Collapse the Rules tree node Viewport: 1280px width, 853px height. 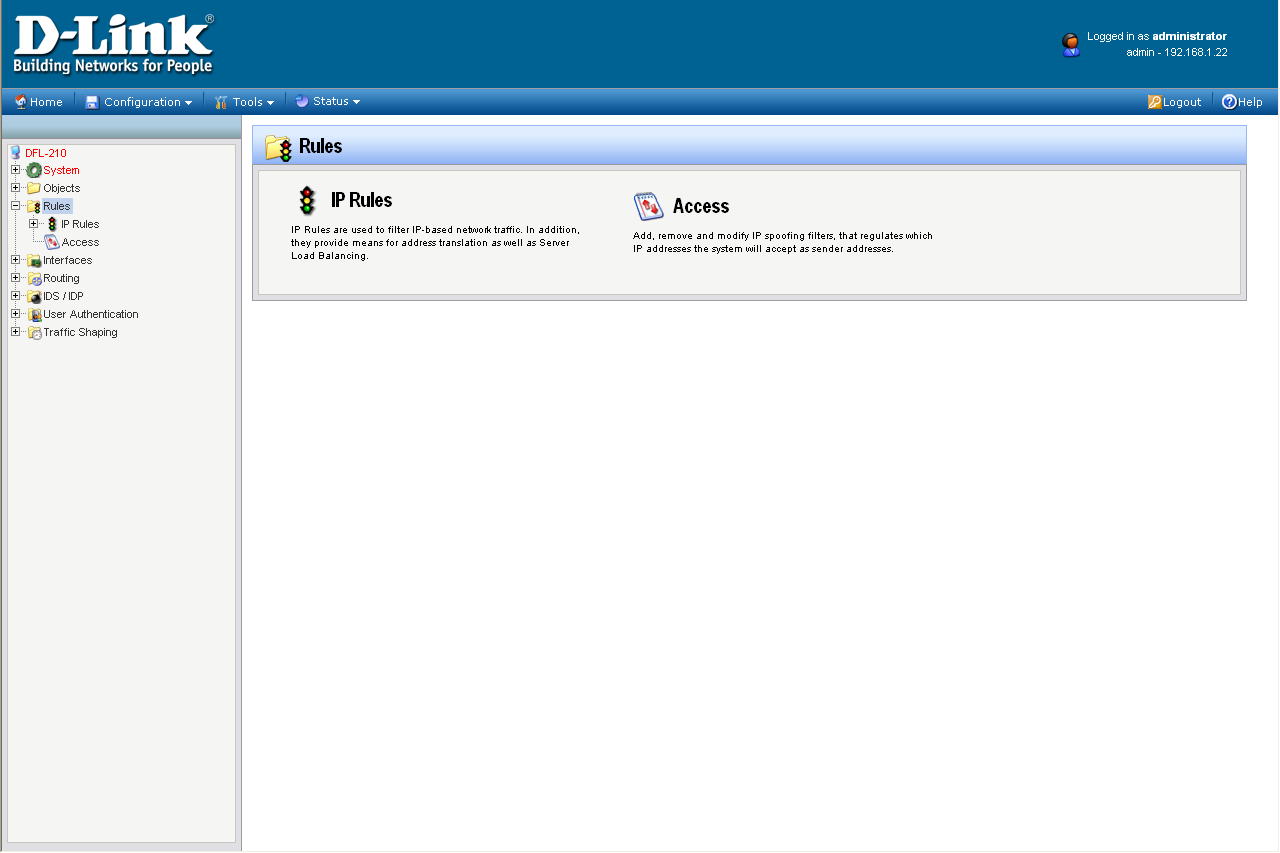(x=15, y=206)
